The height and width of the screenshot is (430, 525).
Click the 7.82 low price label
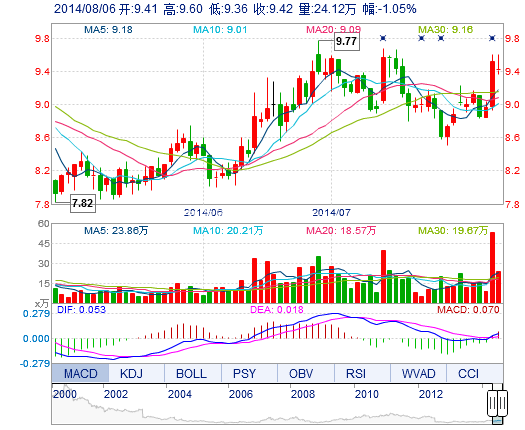click(83, 203)
